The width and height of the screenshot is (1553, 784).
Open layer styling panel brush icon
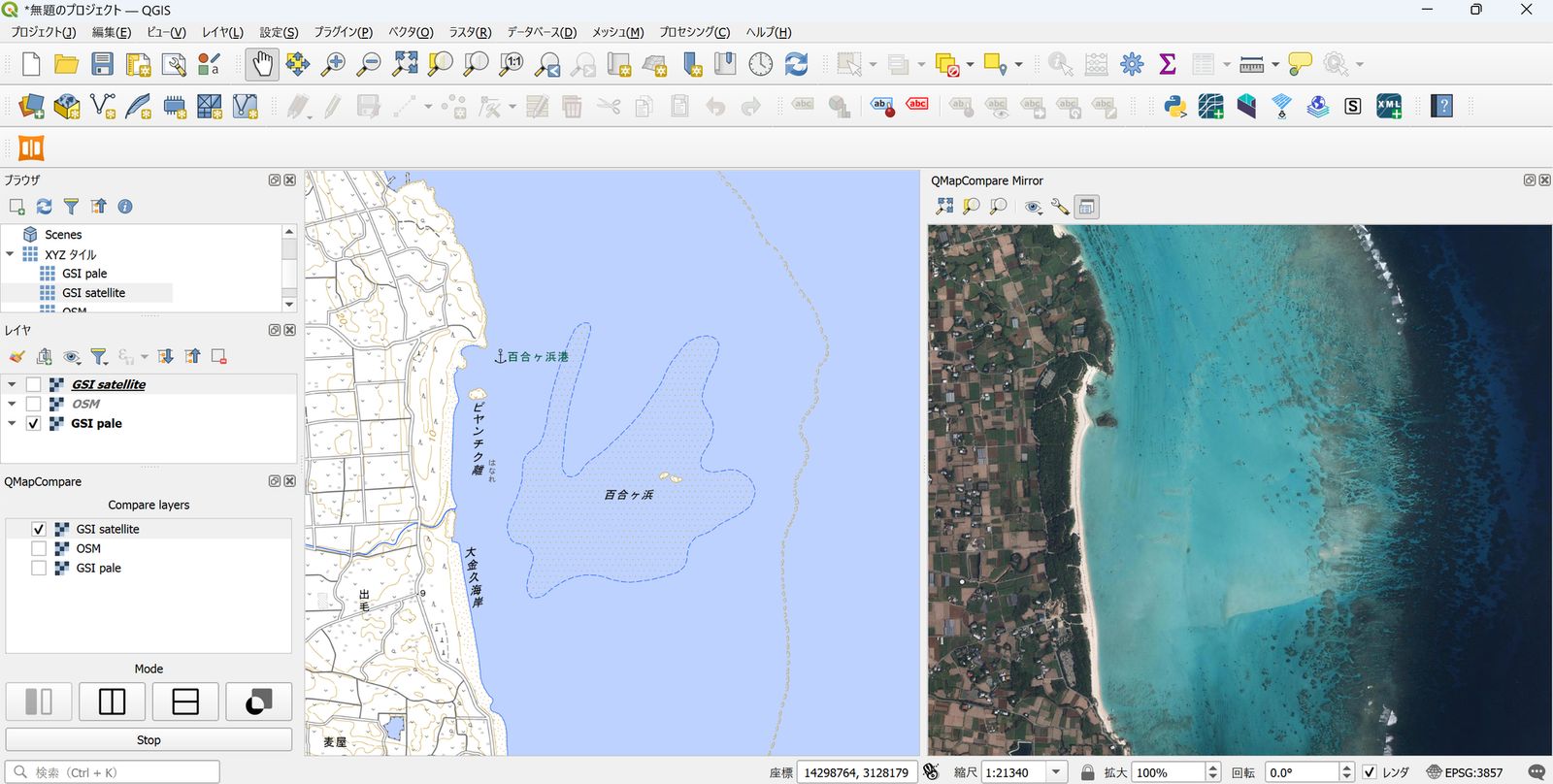click(x=17, y=357)
